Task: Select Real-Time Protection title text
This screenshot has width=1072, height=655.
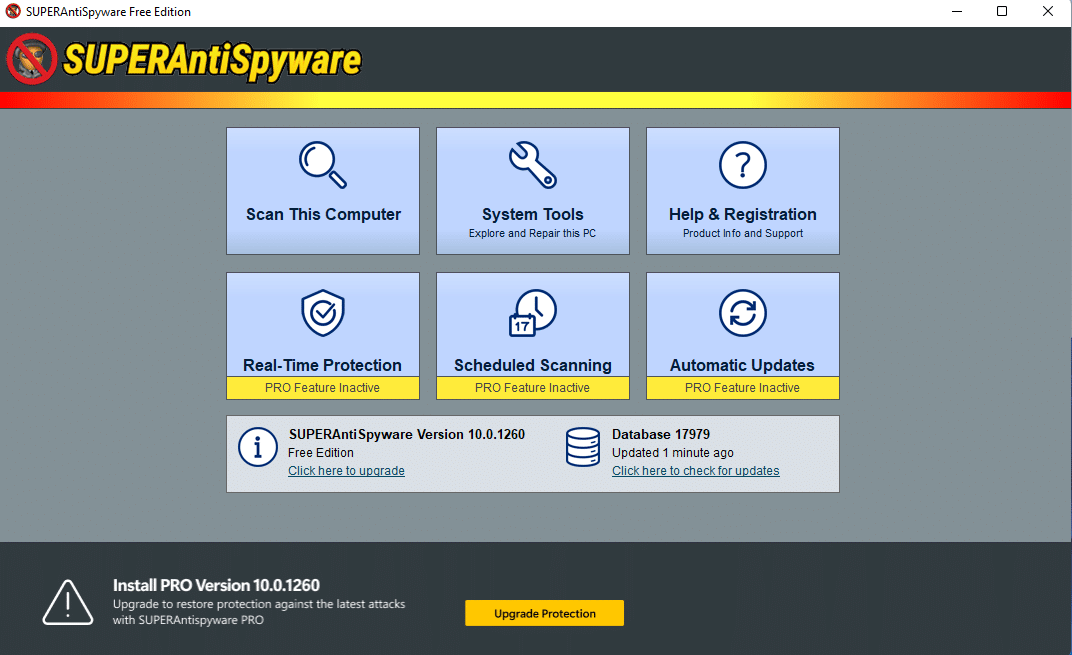Action: (322, 365)
